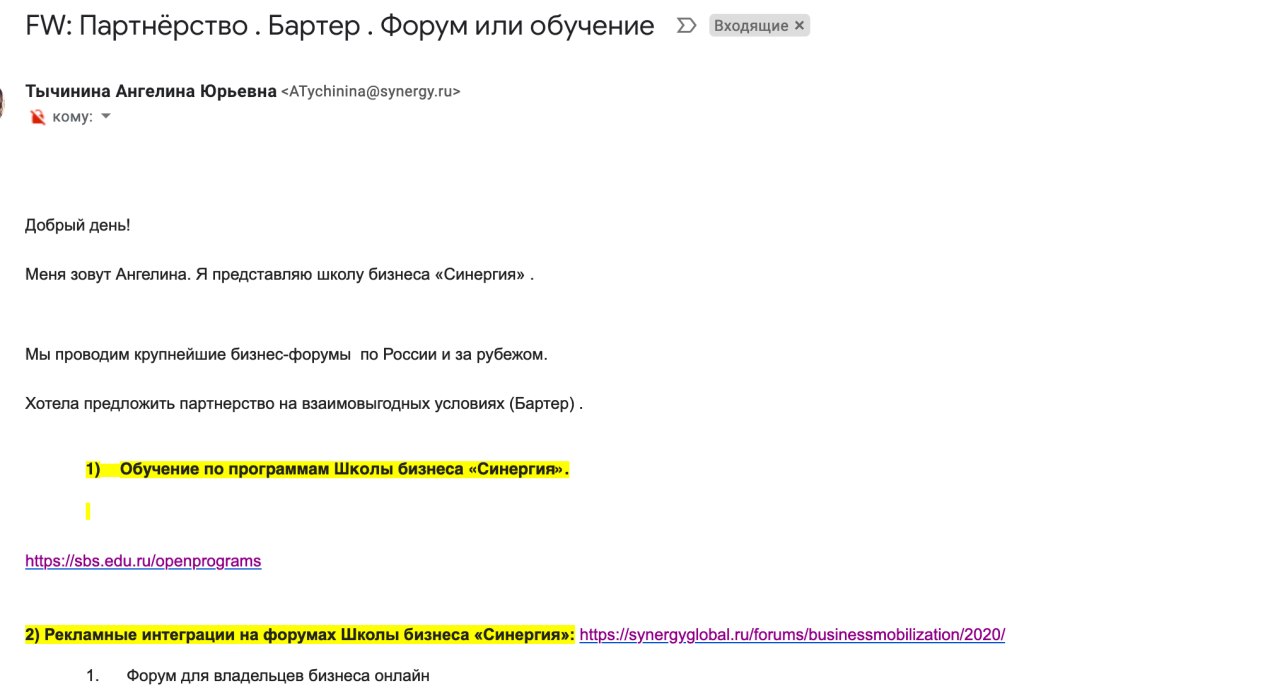The height and width of the screenshot is (688, 1280).
Task: Click line Хотела предложить партнерство
Action: click(x=304, y=404)
